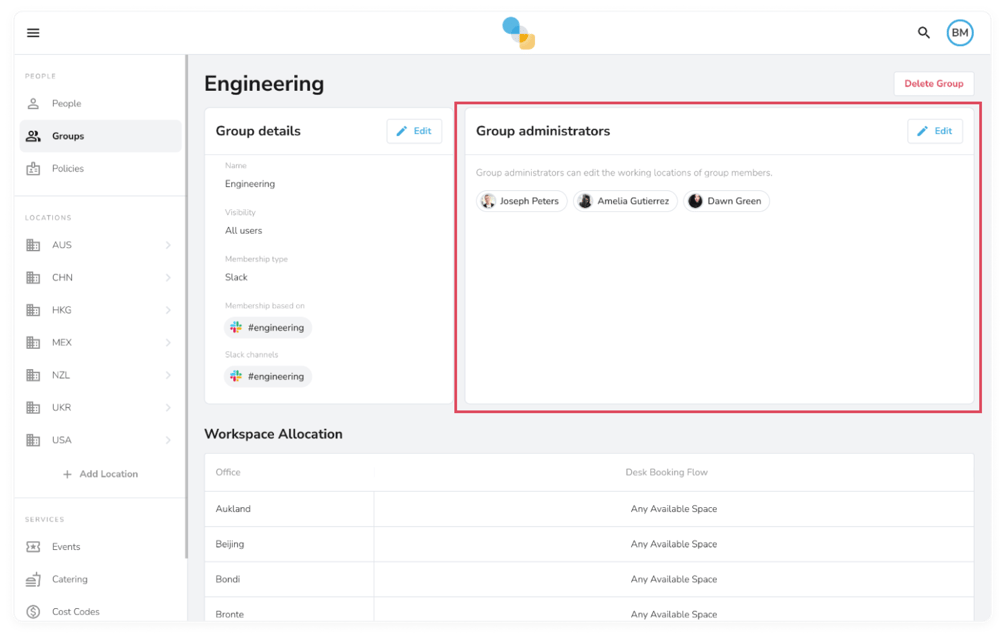Viewport: 1005px width, 638px height.
Task: Select the Groups icon in the sidebar
Action: coord(31,135)
